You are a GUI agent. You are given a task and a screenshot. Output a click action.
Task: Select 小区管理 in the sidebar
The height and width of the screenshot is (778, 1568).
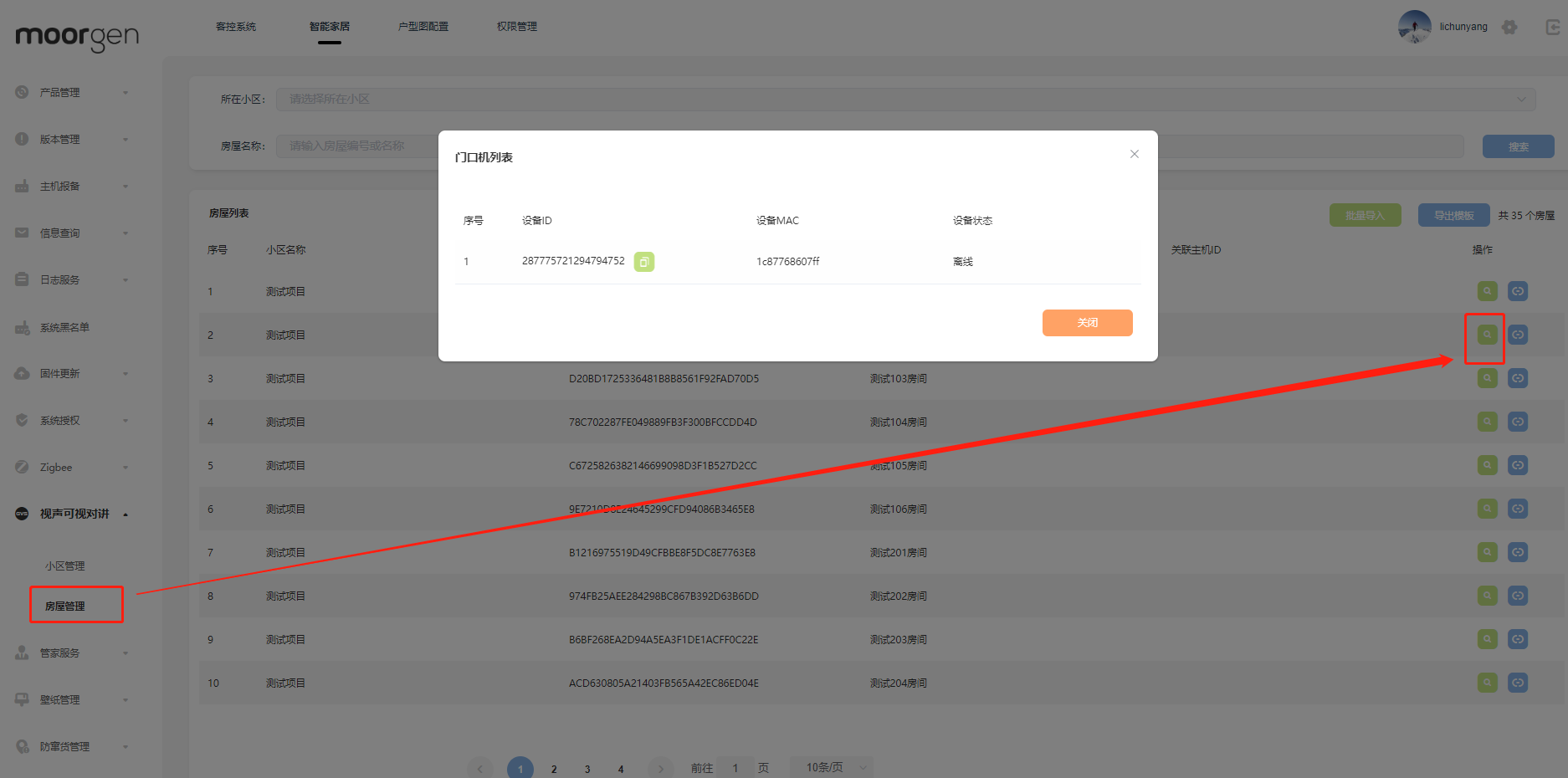tap(65, 566)
